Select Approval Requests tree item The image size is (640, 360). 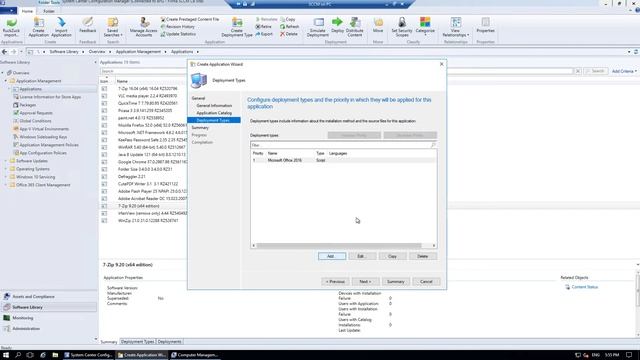[x=36, y=113]
